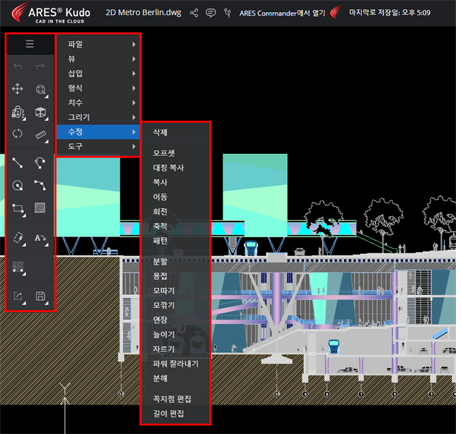Screen dimensions: 462x434
Task: Click the ARES Kudo logo
Action: pos(51,14)
